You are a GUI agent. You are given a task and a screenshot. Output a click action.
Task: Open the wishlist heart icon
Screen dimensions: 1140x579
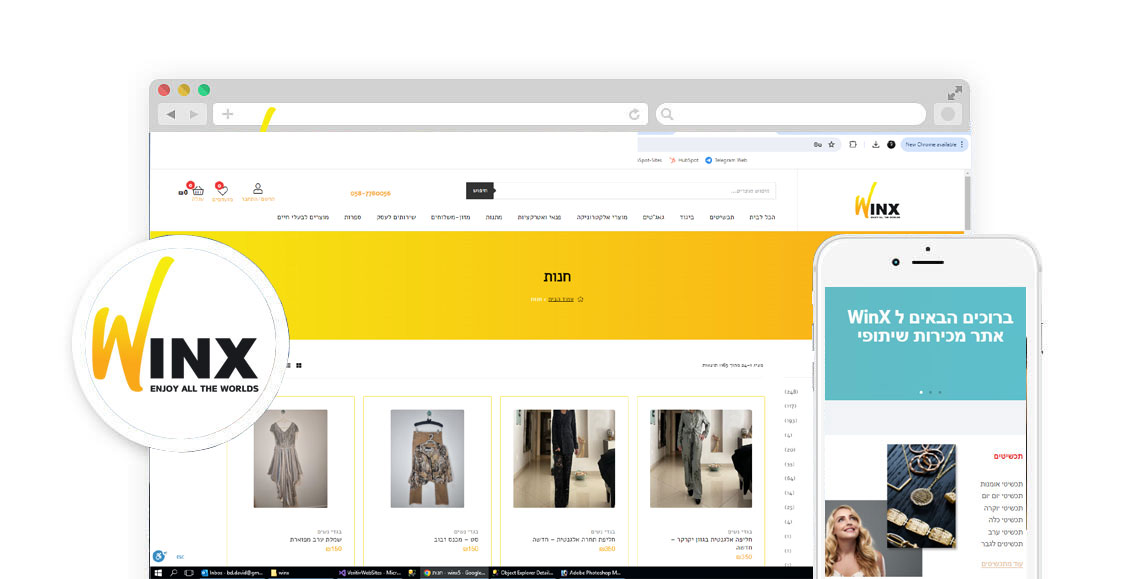(x=222, y=190)
